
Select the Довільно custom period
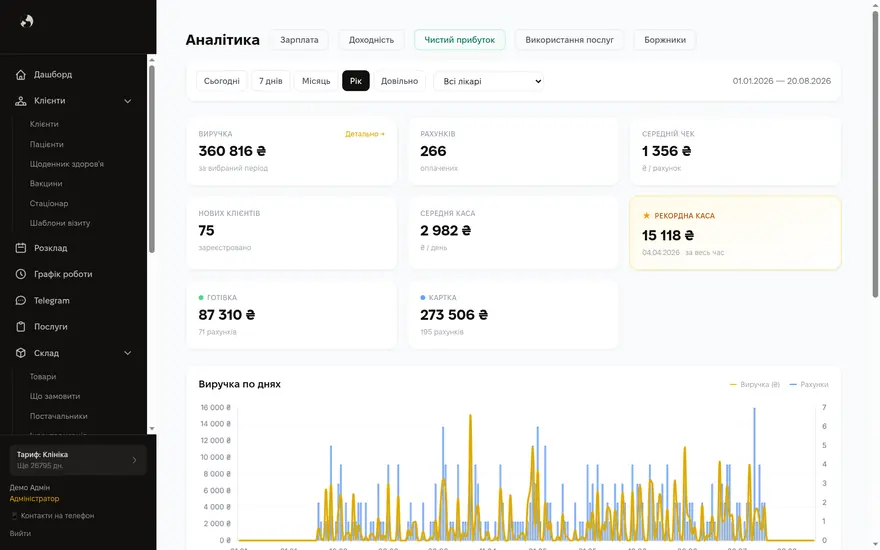(400, 81)
